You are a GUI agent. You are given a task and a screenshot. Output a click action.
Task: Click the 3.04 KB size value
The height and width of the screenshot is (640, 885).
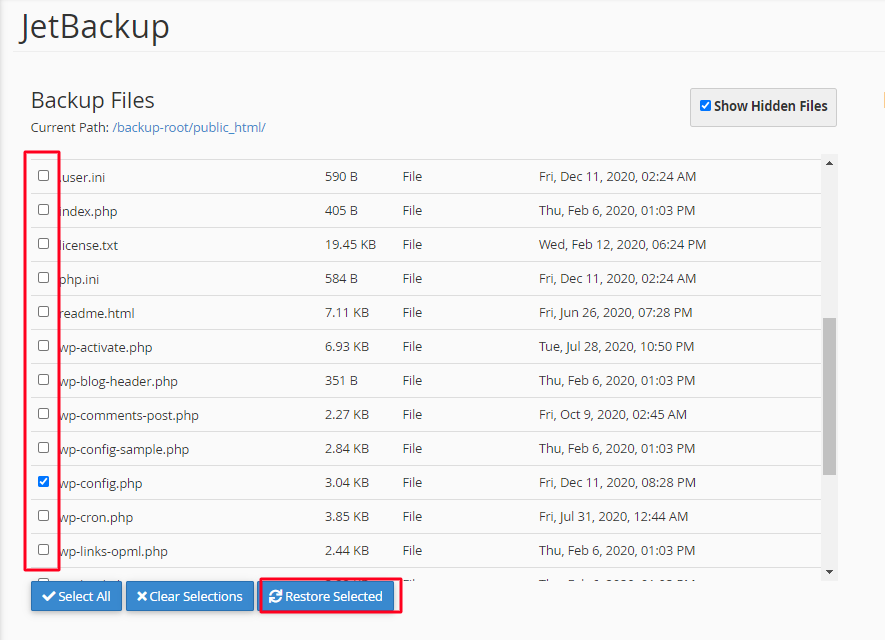coord(347,483)
